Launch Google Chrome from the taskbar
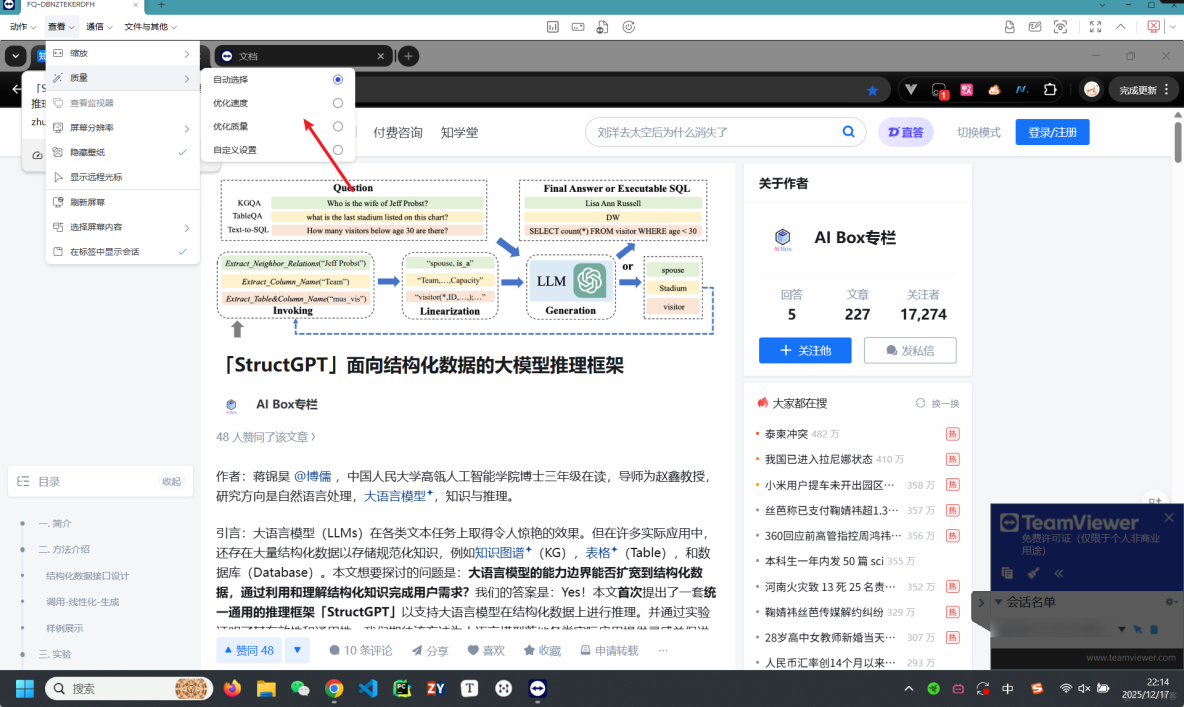 coord(334,688)
